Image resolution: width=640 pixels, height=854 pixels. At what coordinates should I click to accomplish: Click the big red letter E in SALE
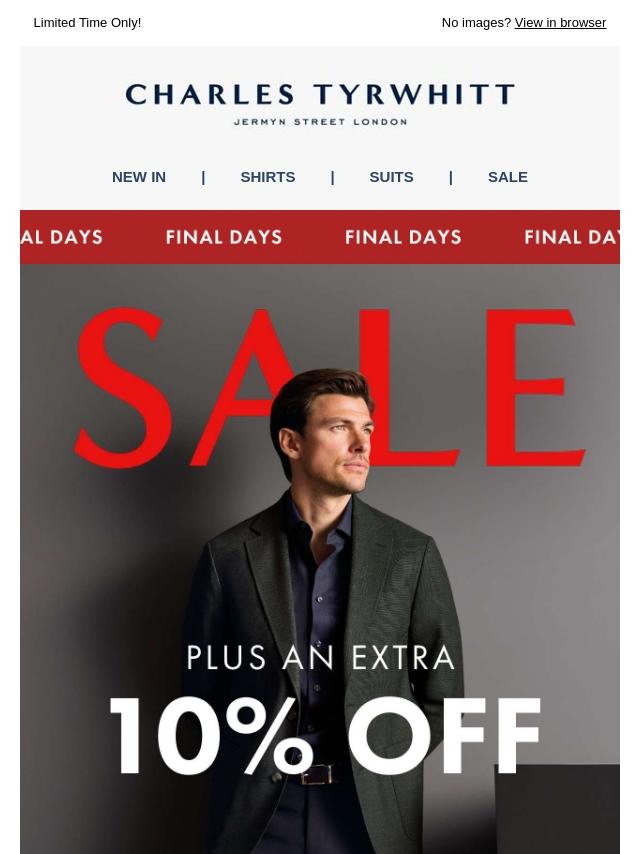535,387
